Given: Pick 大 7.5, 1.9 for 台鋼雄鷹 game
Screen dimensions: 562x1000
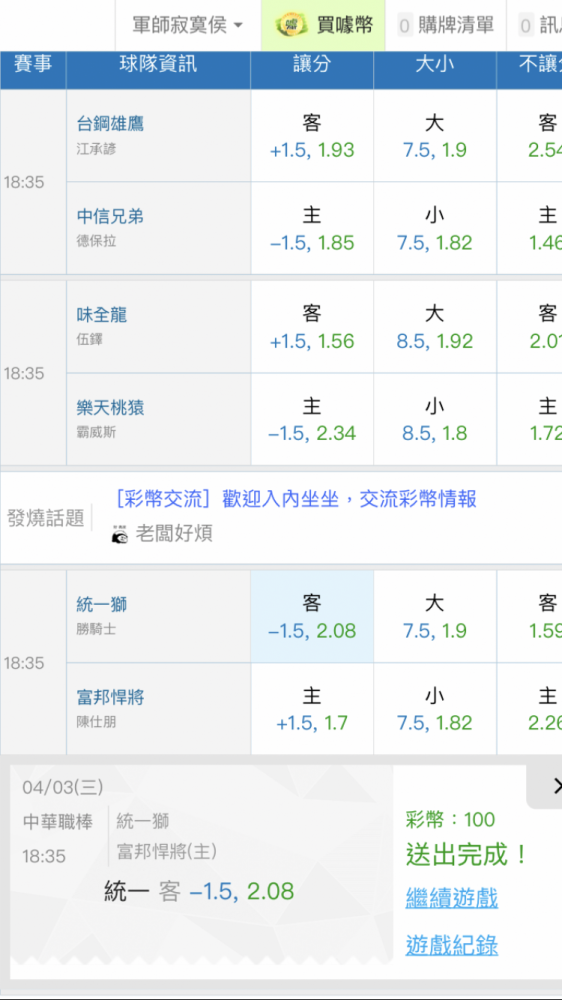Looking at the screenshot, I should 435,136.
